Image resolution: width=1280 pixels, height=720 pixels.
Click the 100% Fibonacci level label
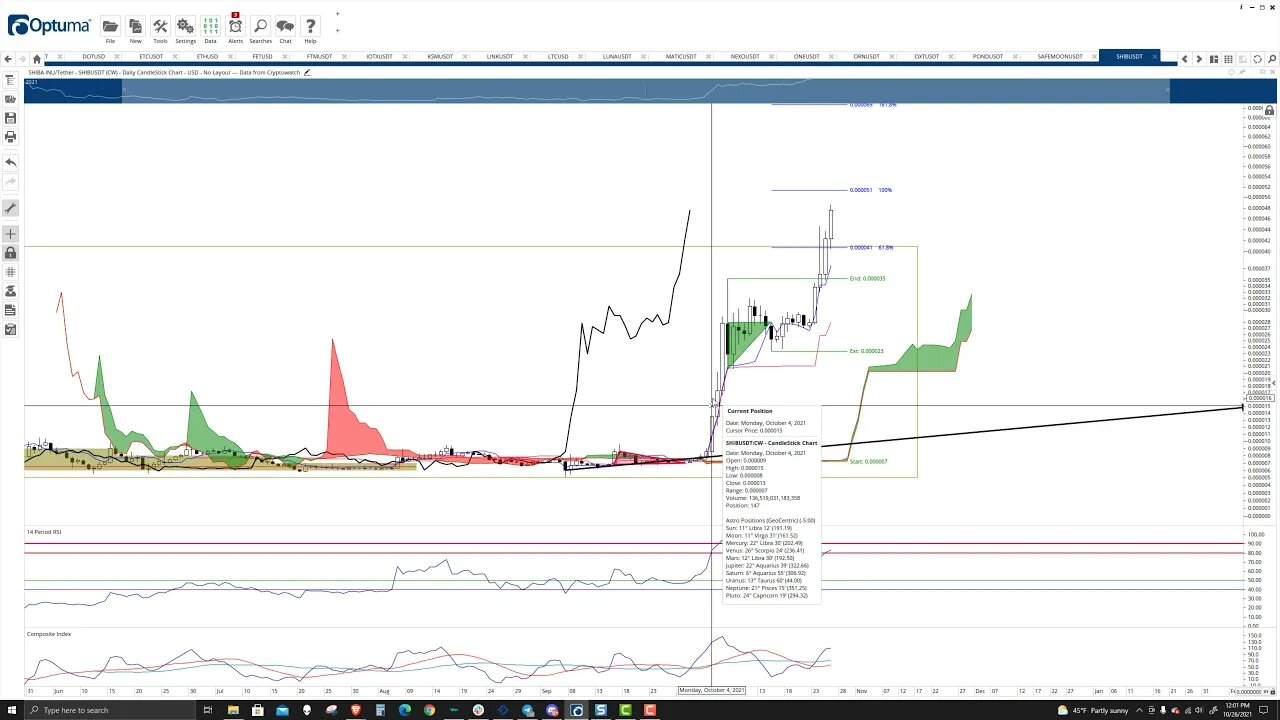871,190
